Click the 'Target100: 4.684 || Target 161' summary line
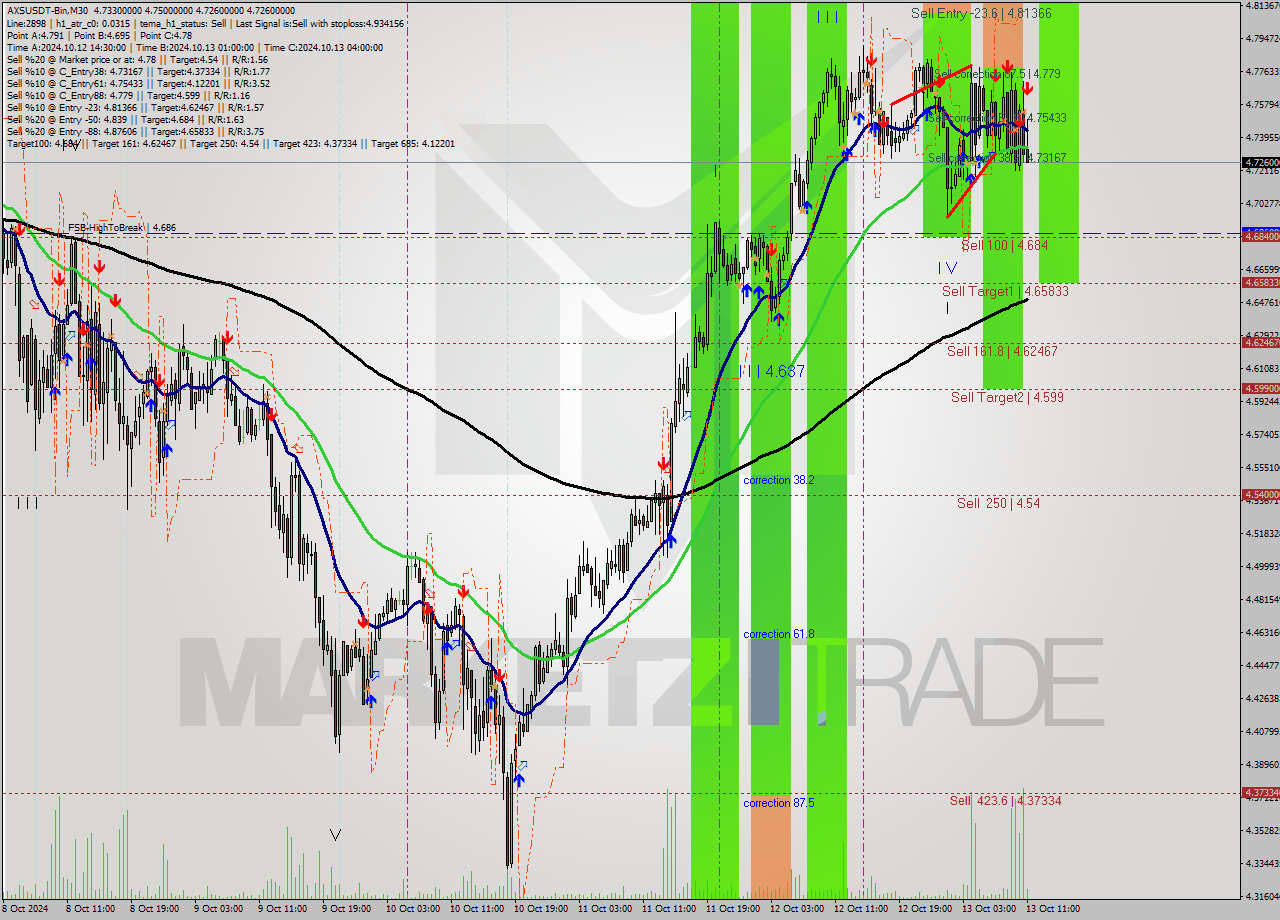The image size is (1280, 920). (x=231, y=144)
